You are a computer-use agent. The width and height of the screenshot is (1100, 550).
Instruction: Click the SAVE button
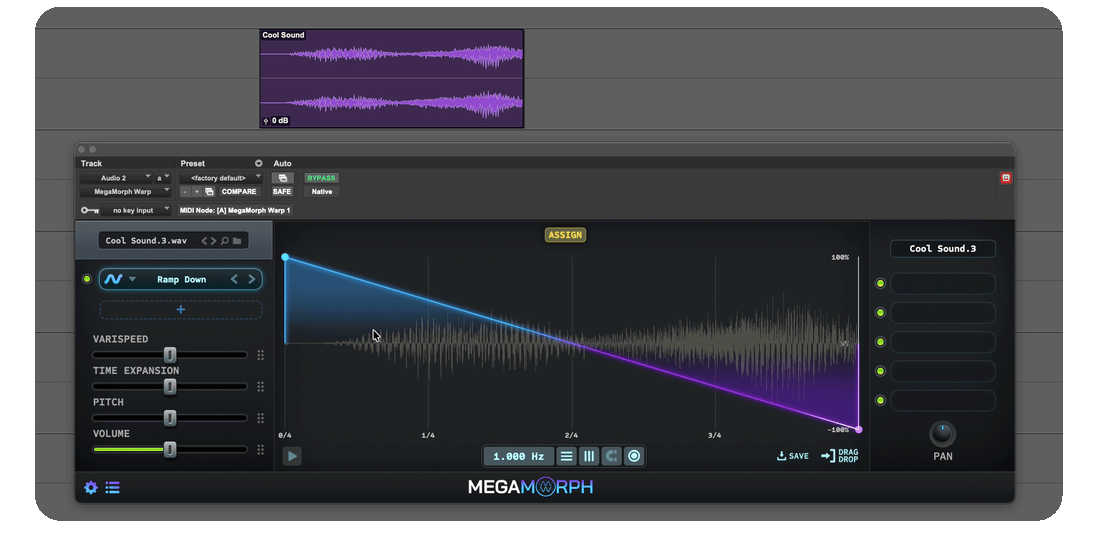pos(793,456)
